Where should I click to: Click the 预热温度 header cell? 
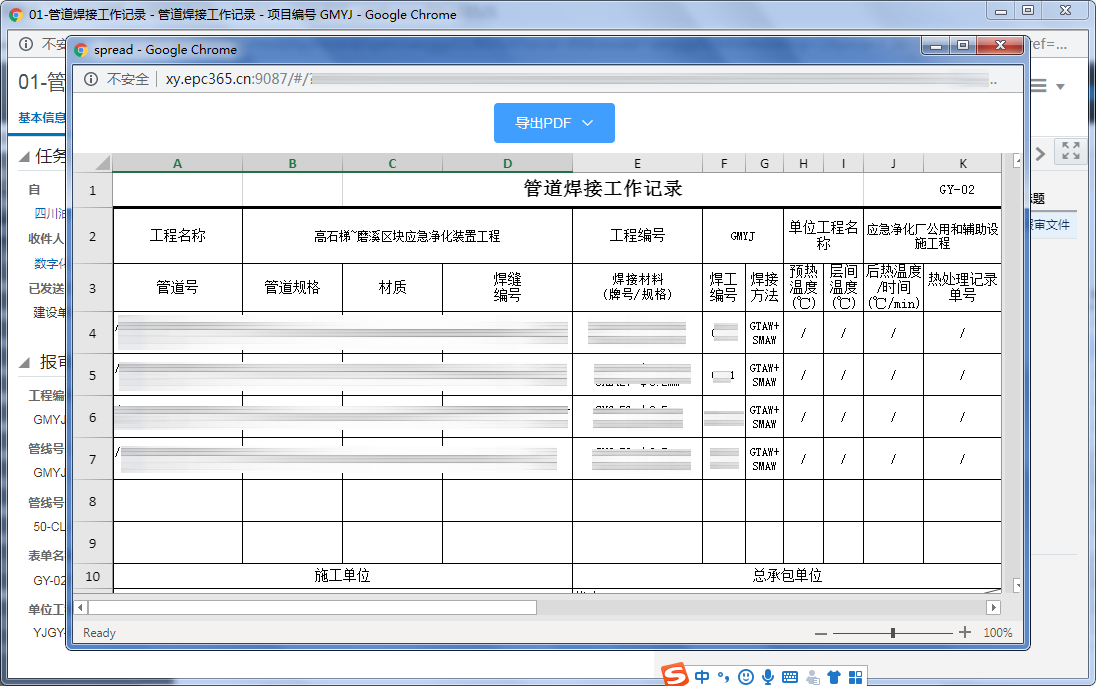804,288
